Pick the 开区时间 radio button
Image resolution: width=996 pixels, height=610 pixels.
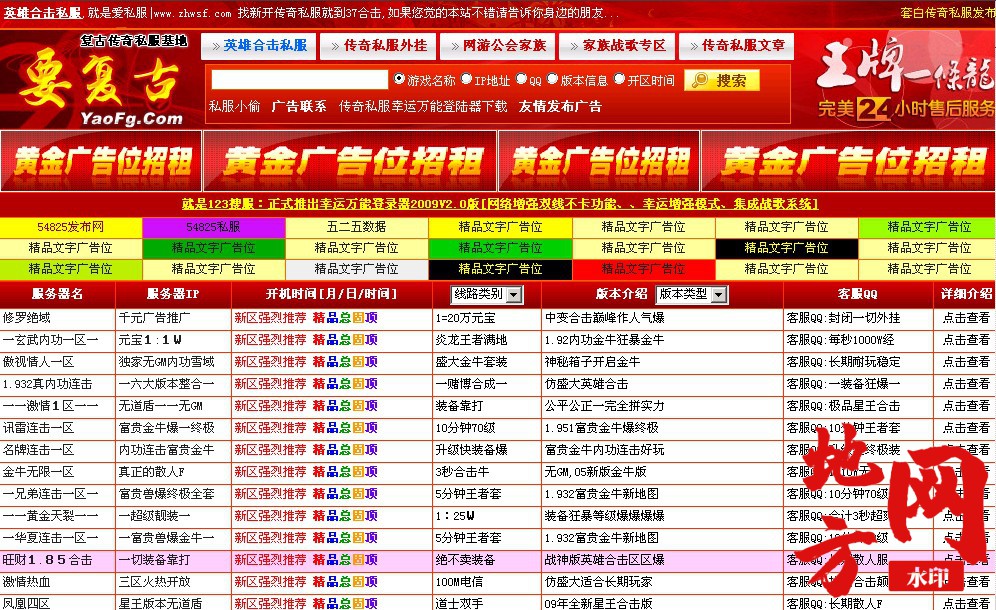tap(620, 79)
